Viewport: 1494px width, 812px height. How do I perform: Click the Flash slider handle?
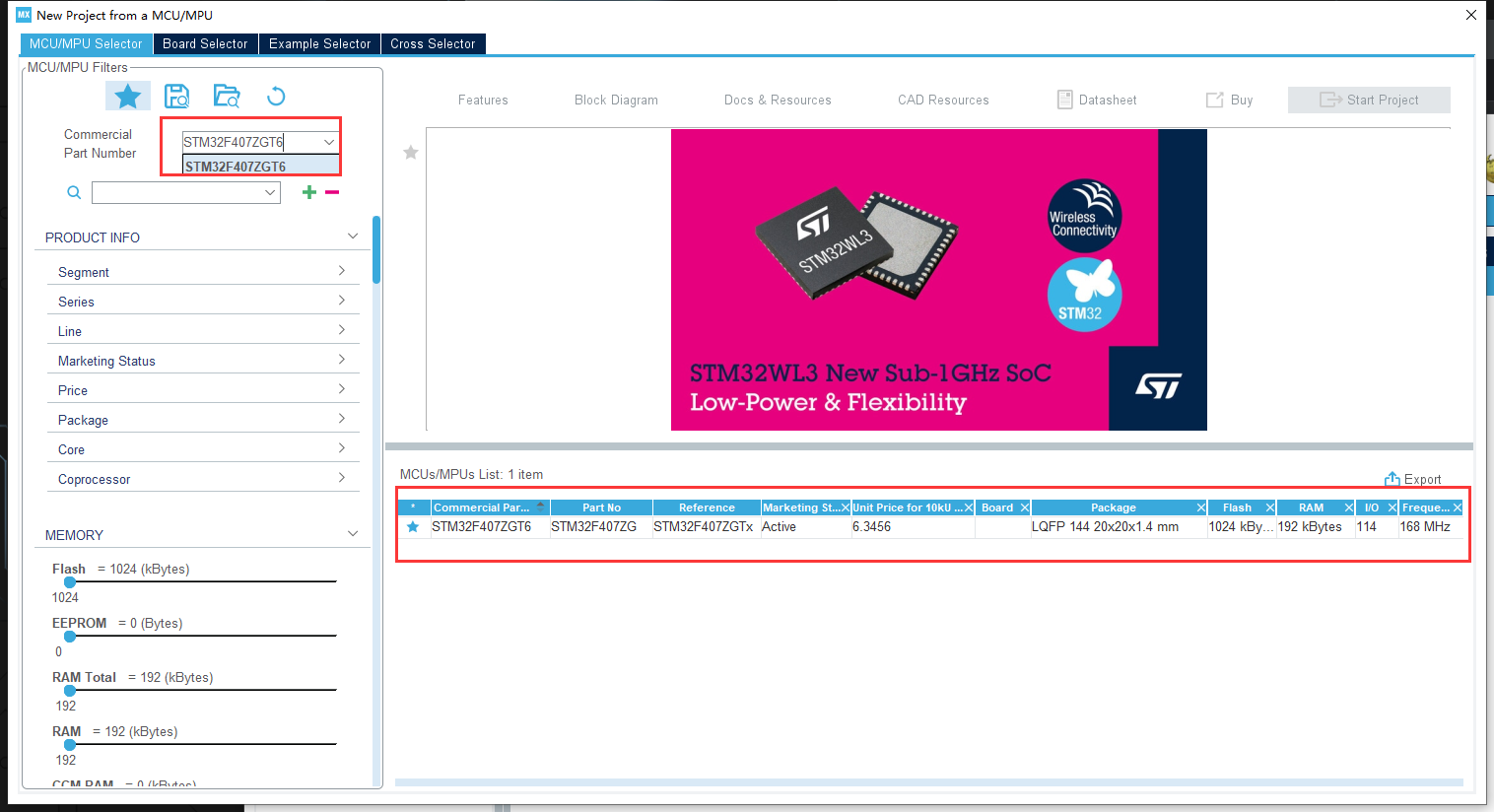[70, 582]
